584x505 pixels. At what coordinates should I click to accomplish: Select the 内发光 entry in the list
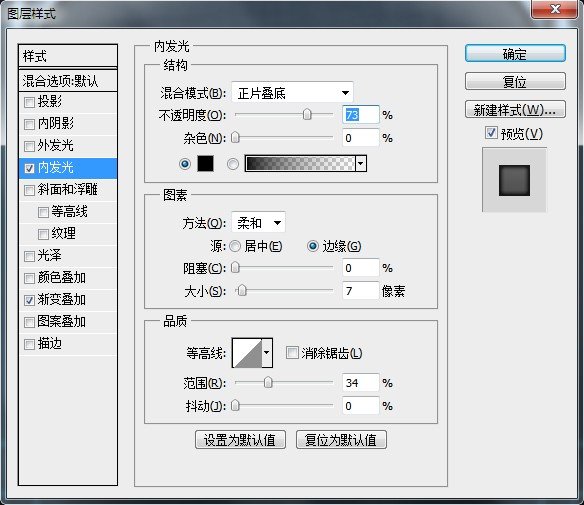coord(68,168)
